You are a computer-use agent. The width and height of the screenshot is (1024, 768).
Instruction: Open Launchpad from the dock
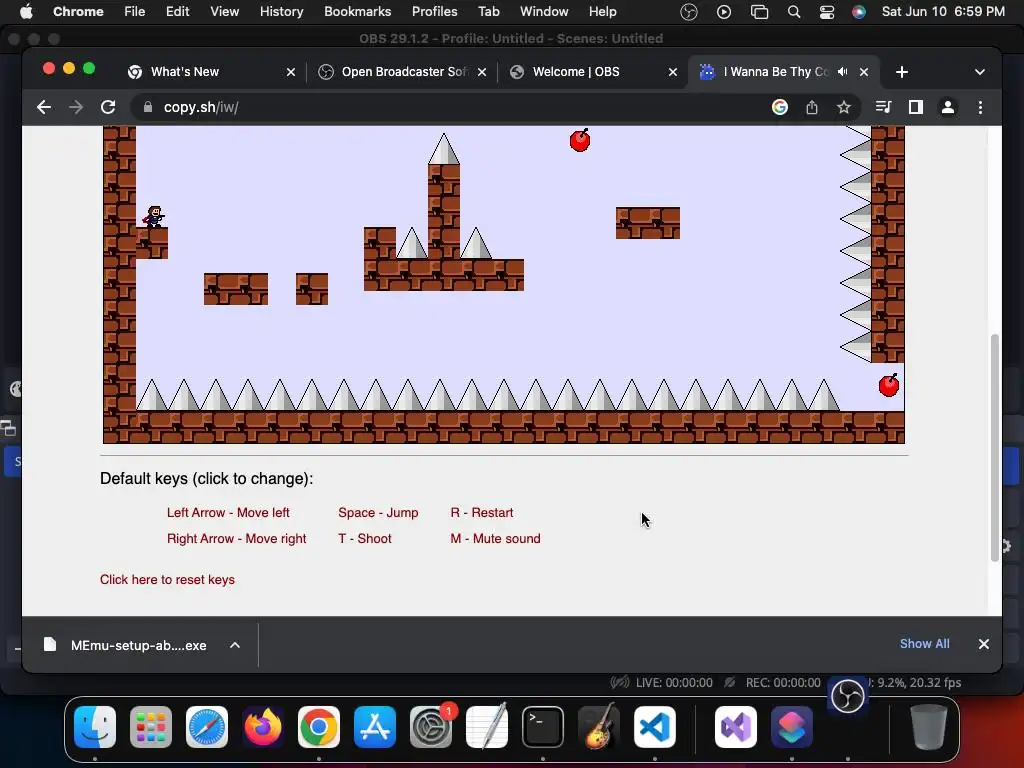pos(151,727)
